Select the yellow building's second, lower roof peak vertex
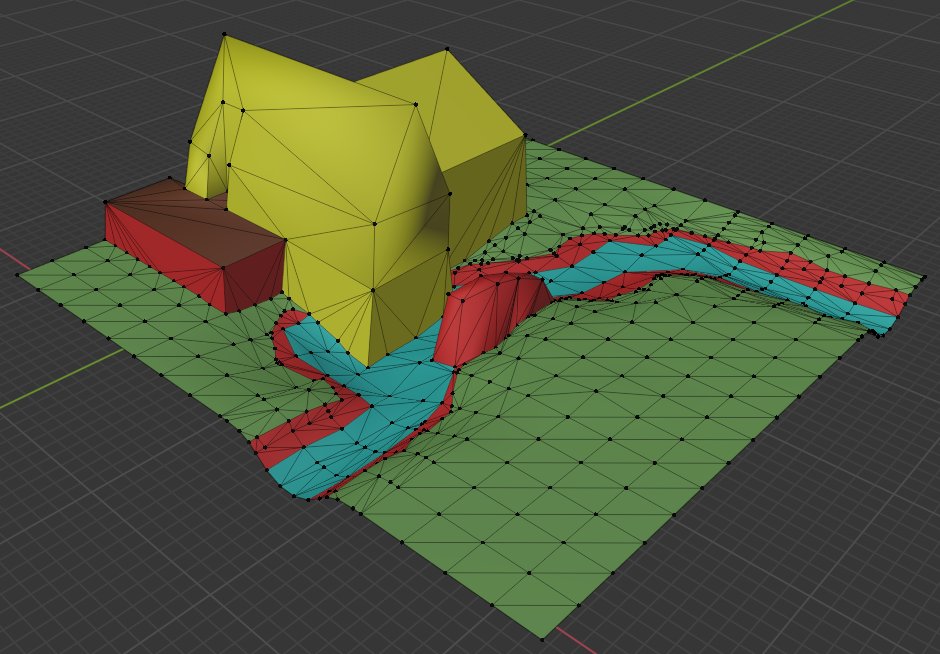940x654 pixels. click(446, 50)
